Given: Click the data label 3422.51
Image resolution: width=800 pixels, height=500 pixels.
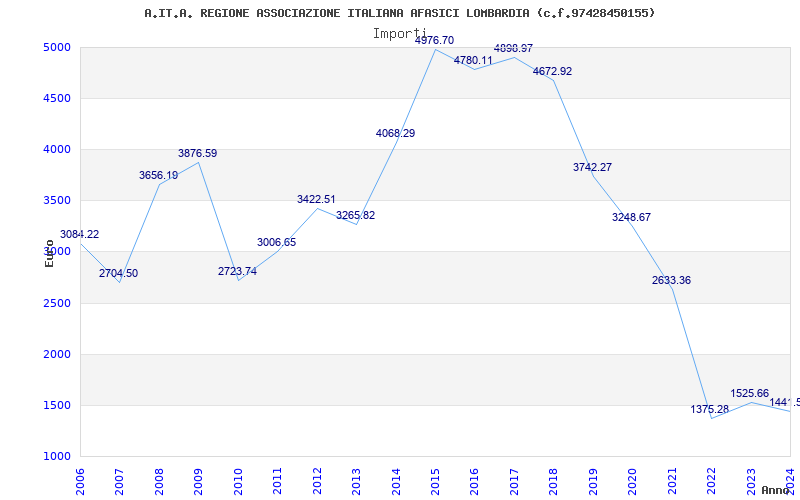Looking at the screenshot, I should coord(316,199).
